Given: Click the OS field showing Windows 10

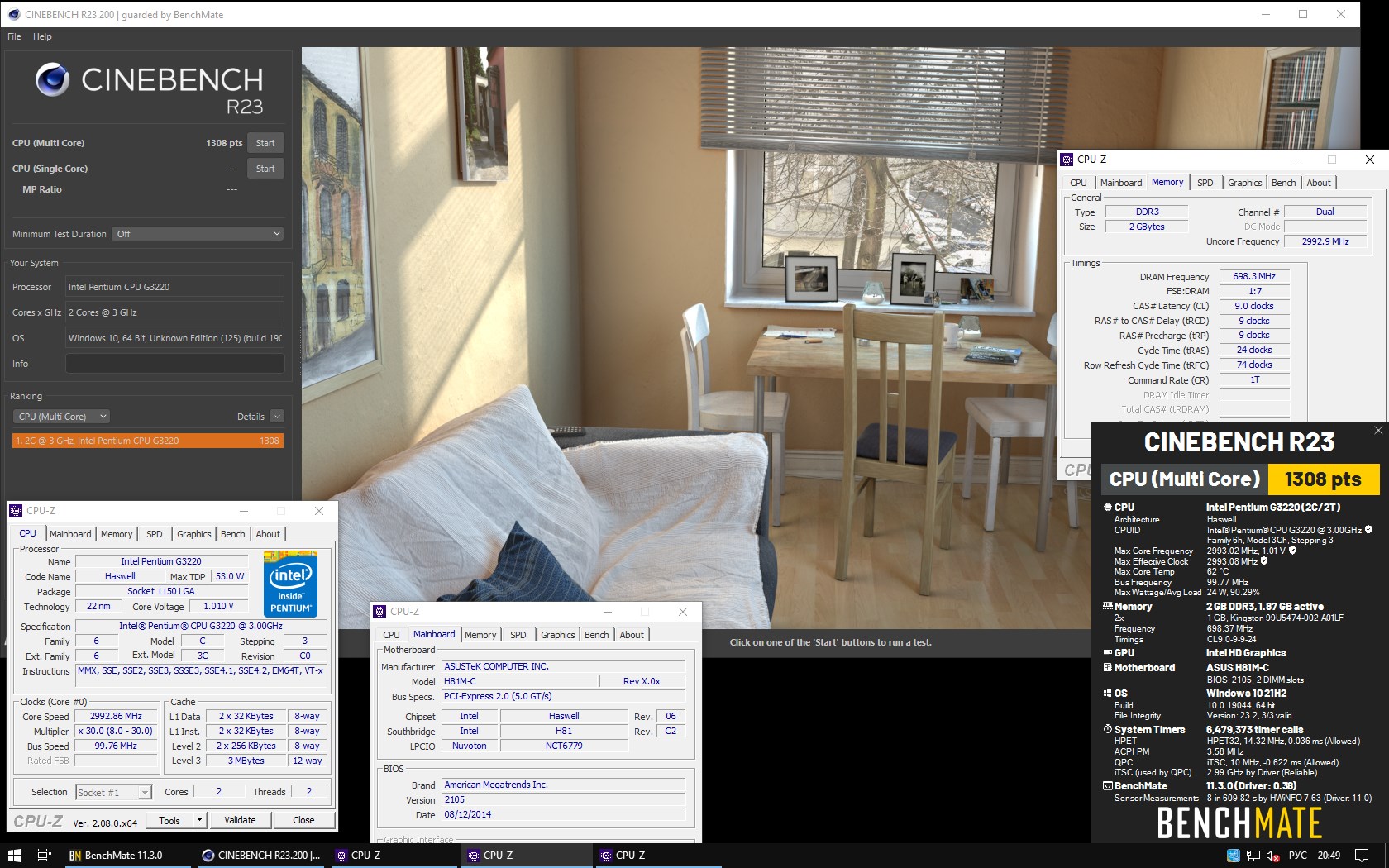Looking at the screenshot, I should 174,338.
